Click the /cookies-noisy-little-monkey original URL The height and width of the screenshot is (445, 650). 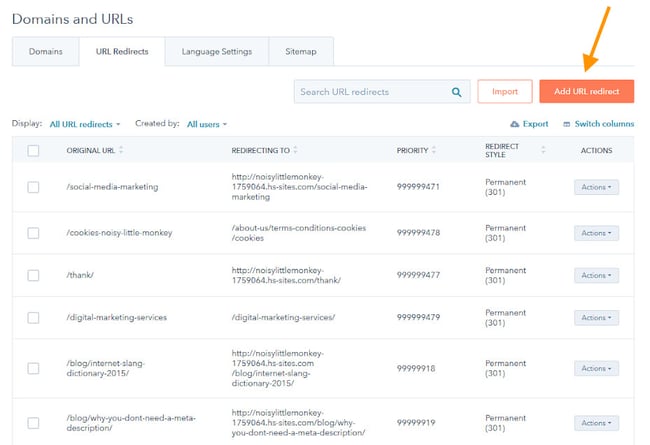(119, 233)
